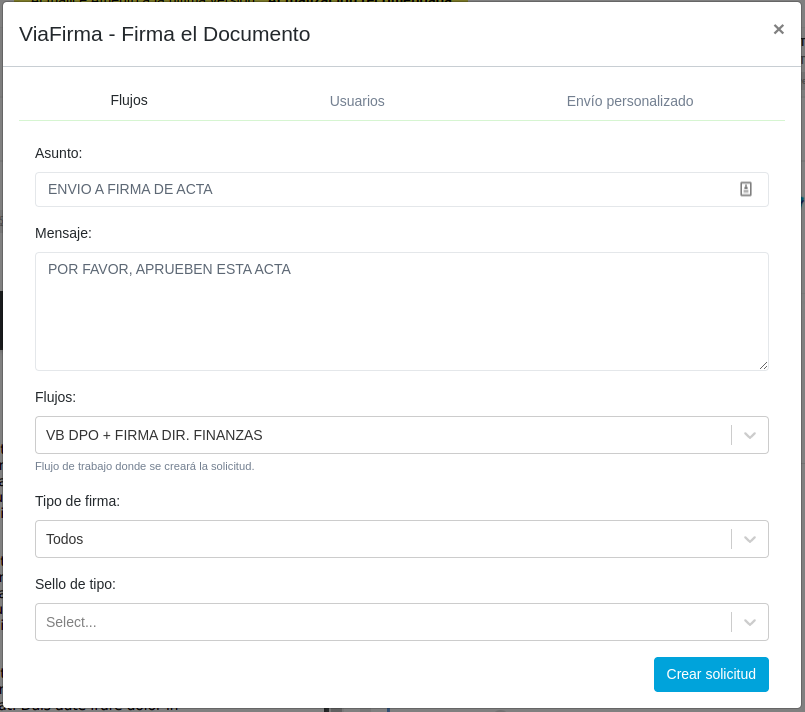This screenshot has width=805, height=712.
Task: Click the Mensaje text area resize handle
Action: click(x=763, y=365)
